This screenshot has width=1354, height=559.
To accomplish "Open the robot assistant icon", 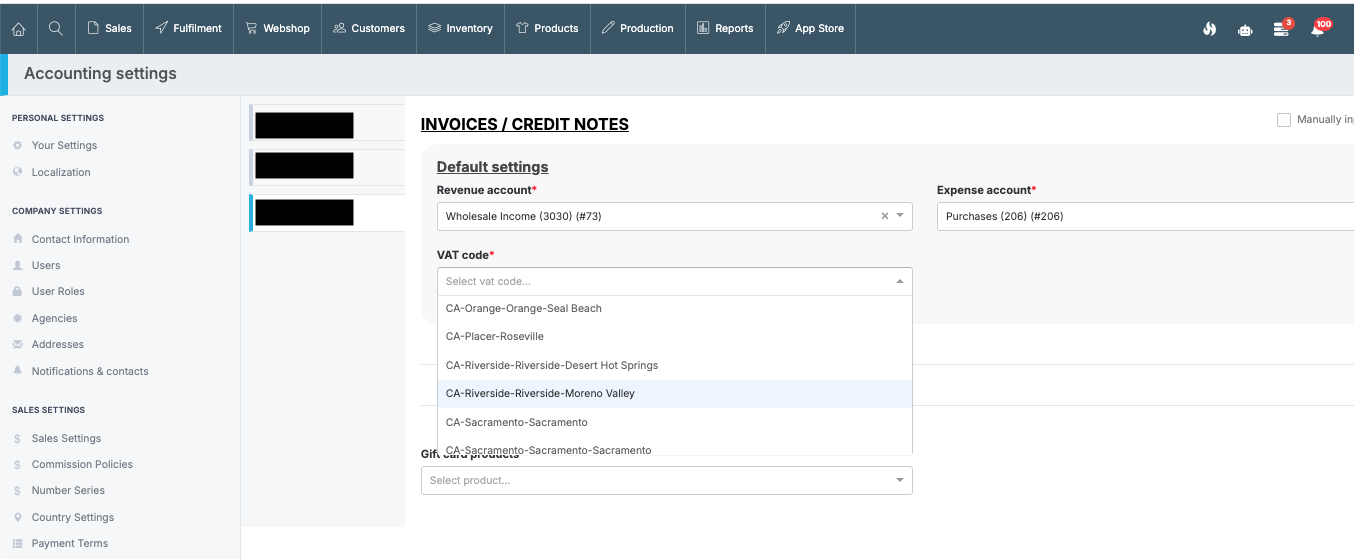I will tap(1245, 29).
